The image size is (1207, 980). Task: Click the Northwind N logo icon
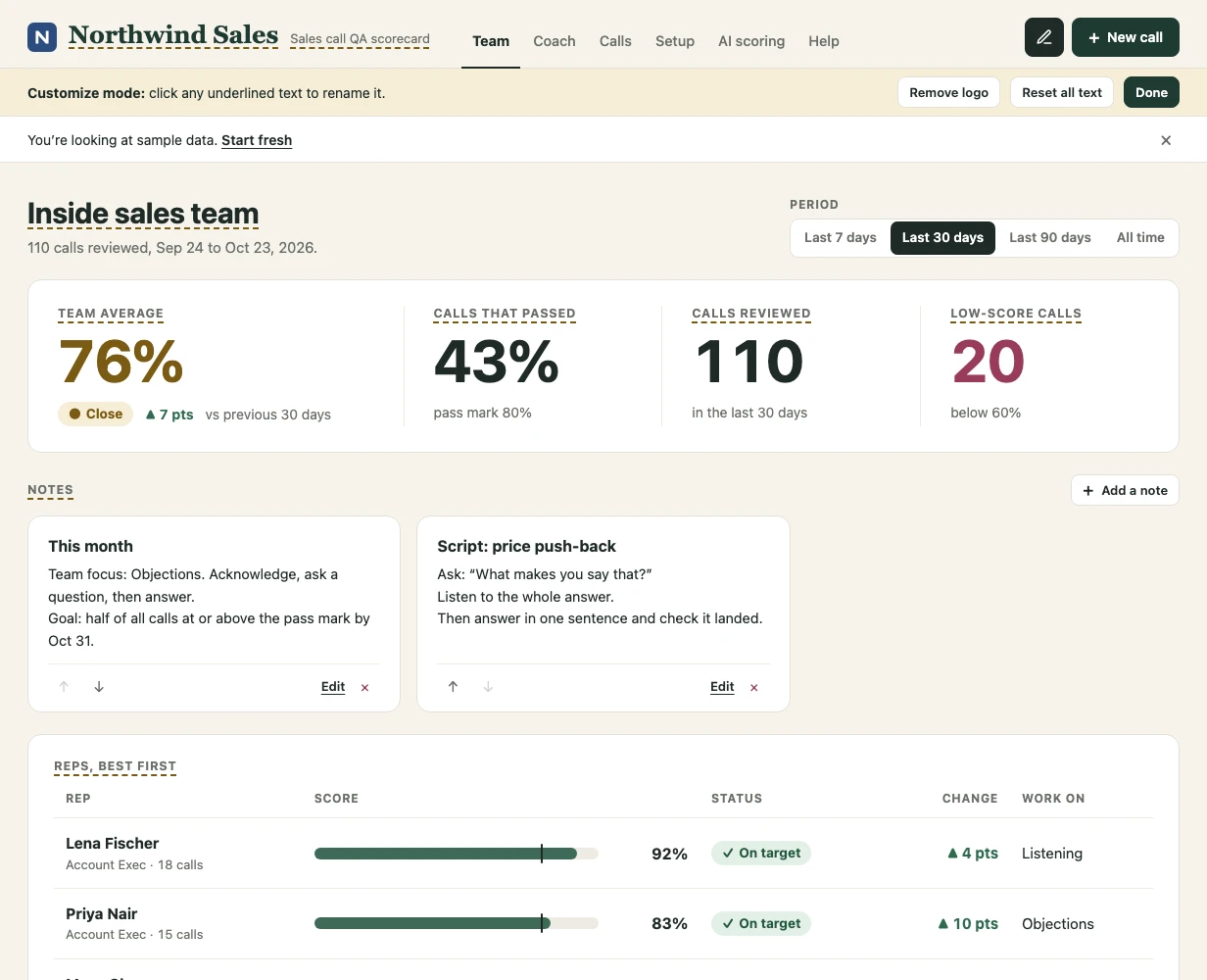(42, 37)
